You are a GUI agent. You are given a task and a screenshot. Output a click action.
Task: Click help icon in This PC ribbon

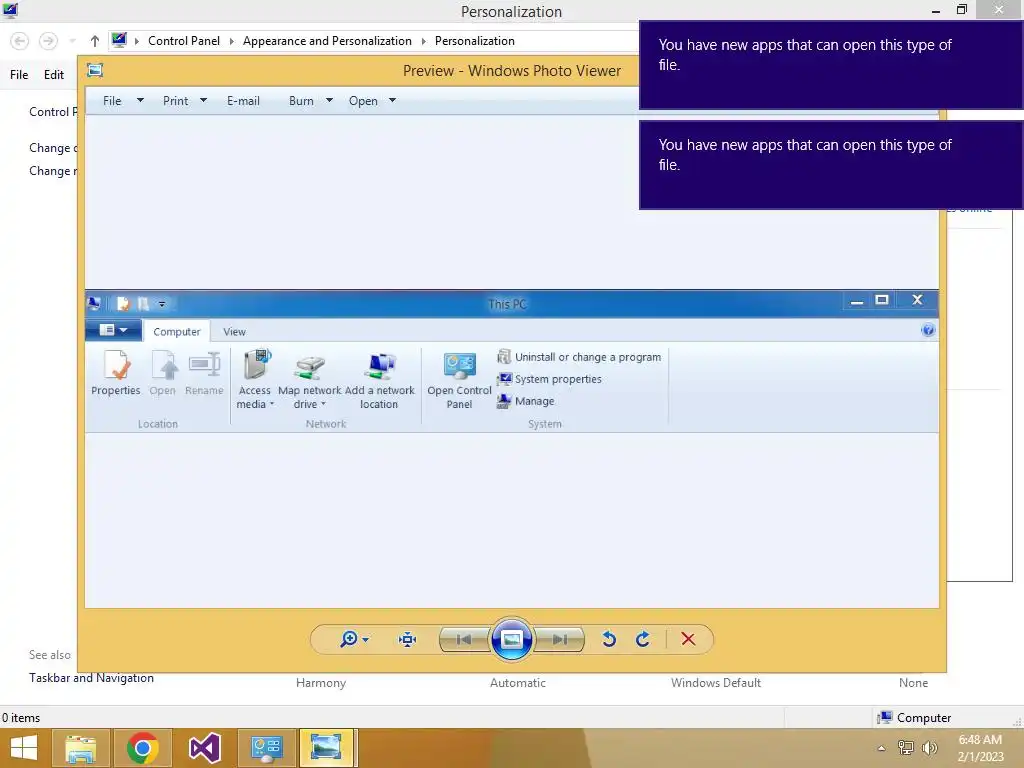928,330
